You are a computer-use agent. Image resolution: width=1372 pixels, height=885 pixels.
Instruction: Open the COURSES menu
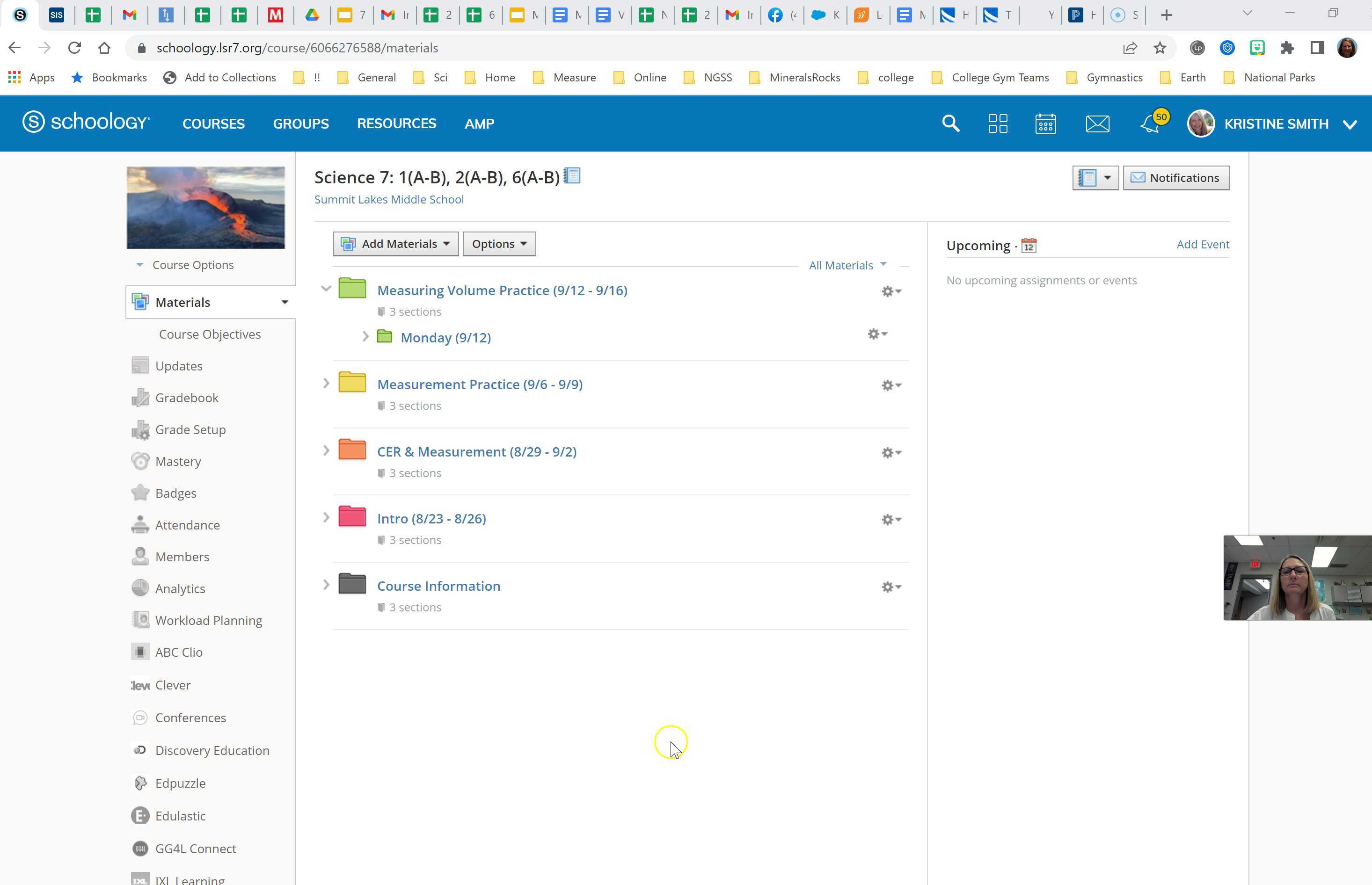tap(213, 123)
